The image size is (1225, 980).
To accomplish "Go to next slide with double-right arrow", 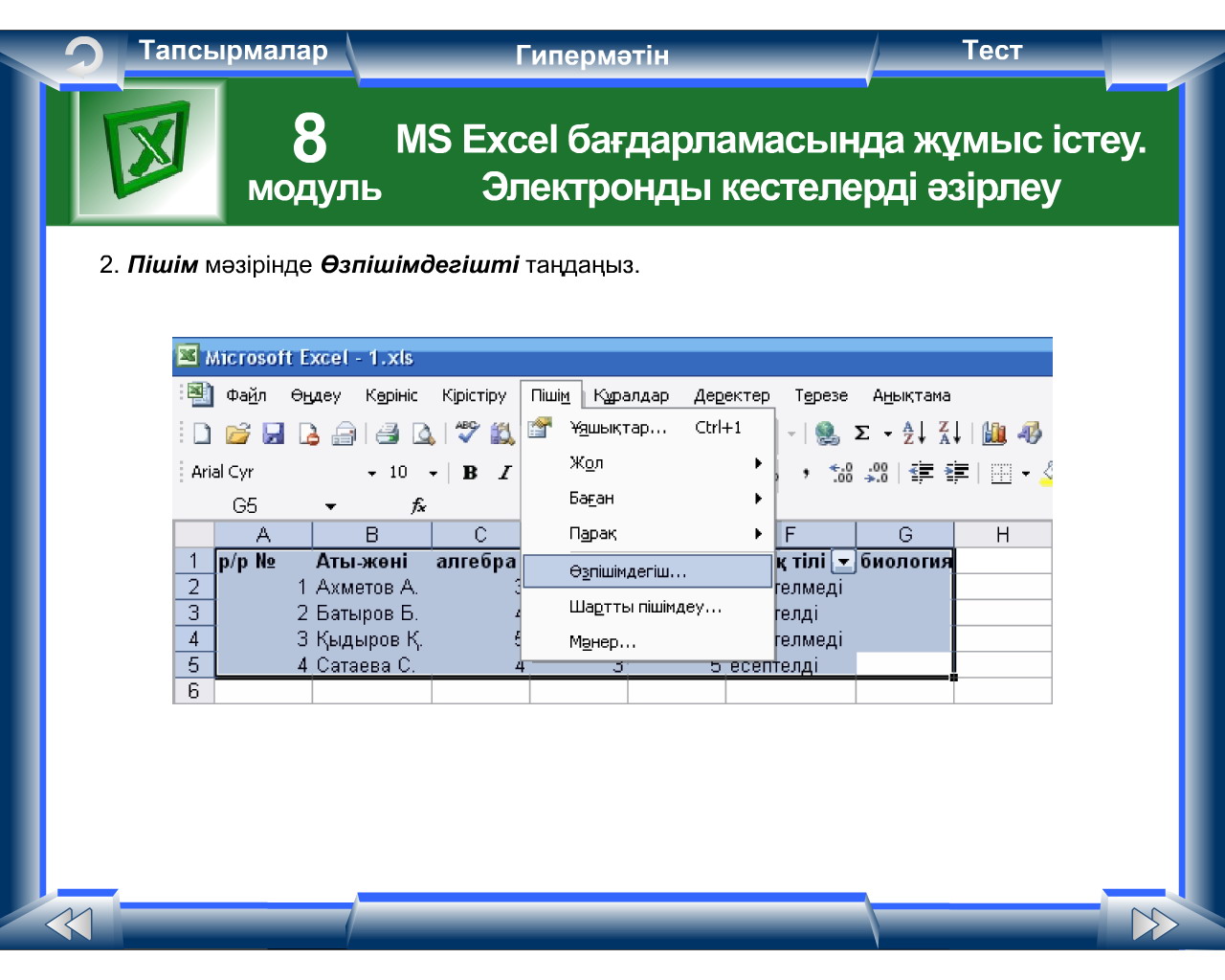I will (x=1154, y=924).
